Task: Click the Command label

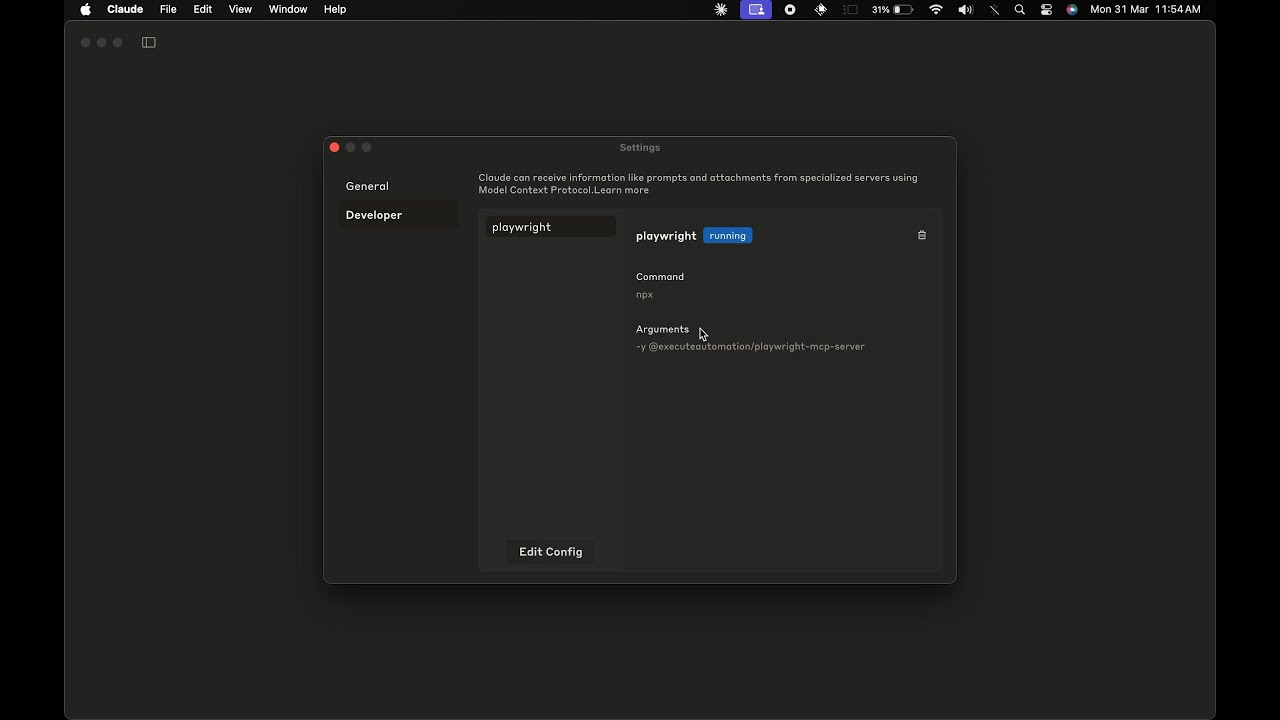Action: coord(660,277)
